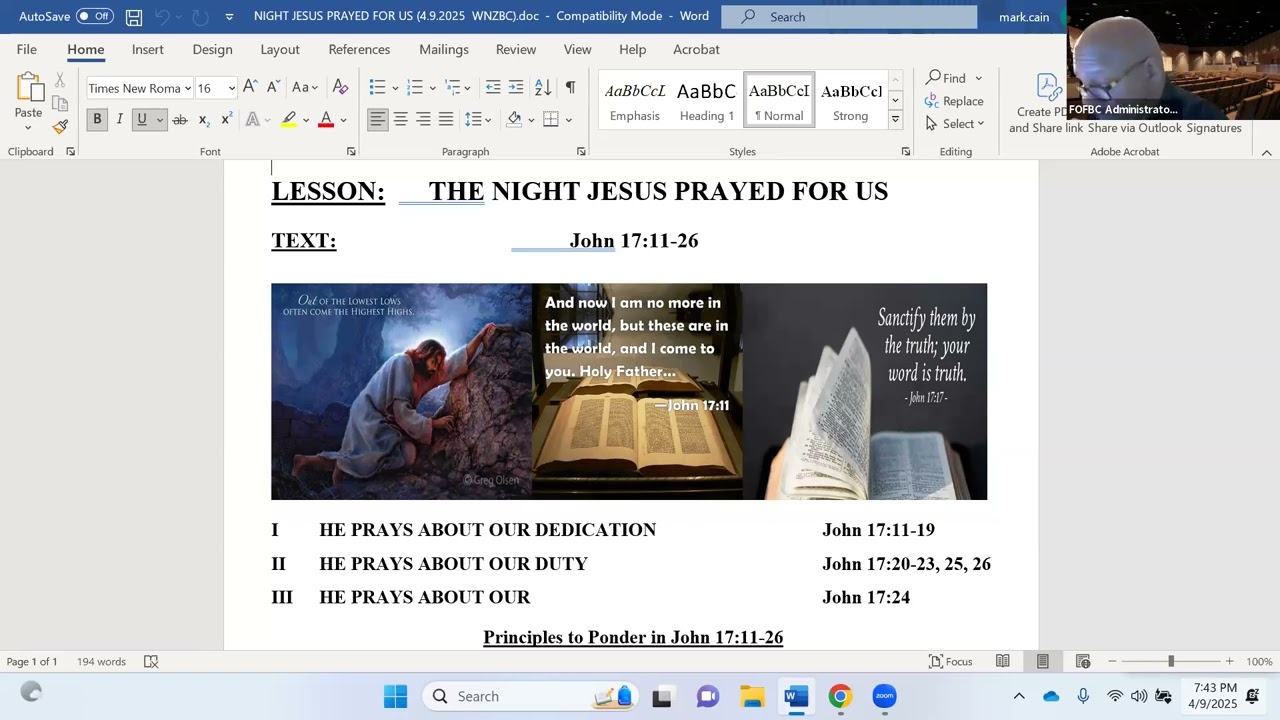This screenshot has width=1280, height=720.
Task: Open File Explorer from the taskbar
Action: 752,696
